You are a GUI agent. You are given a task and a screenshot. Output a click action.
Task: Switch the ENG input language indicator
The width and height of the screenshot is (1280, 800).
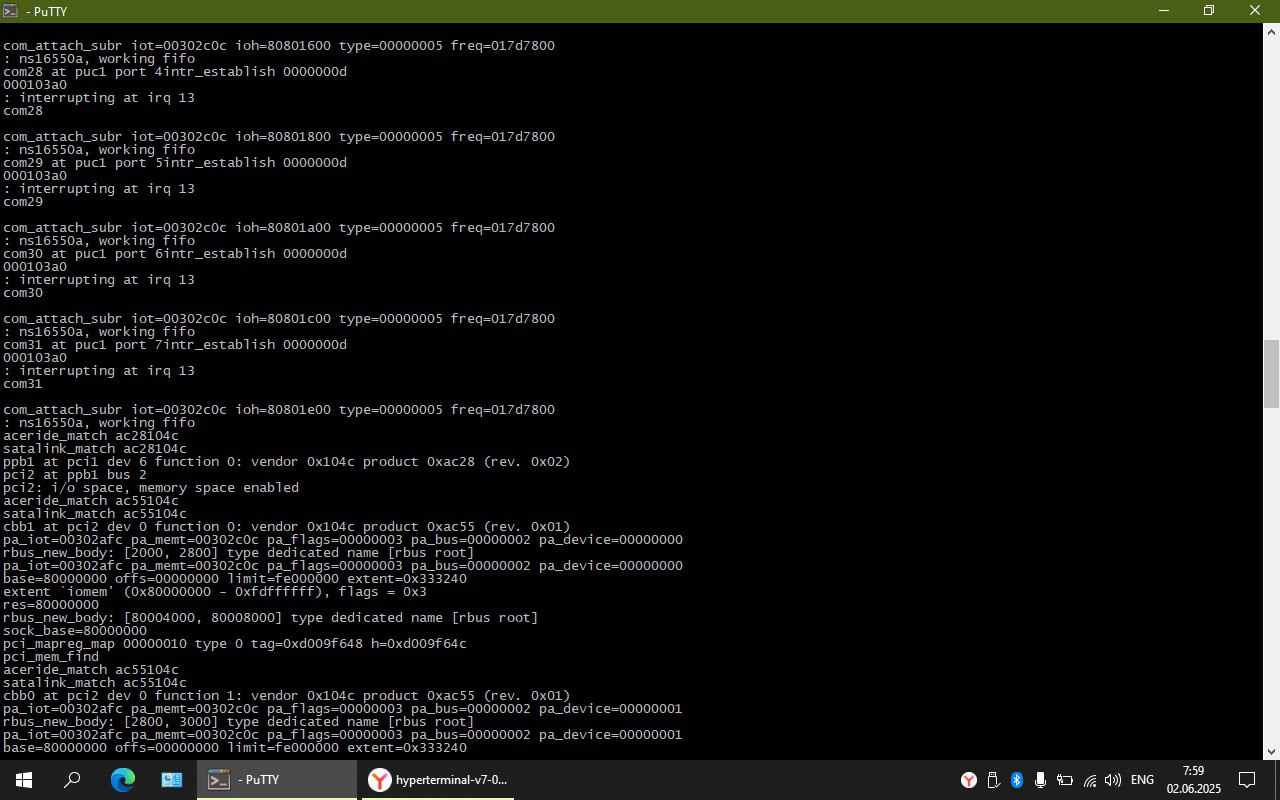click(x=1142, y=780)
